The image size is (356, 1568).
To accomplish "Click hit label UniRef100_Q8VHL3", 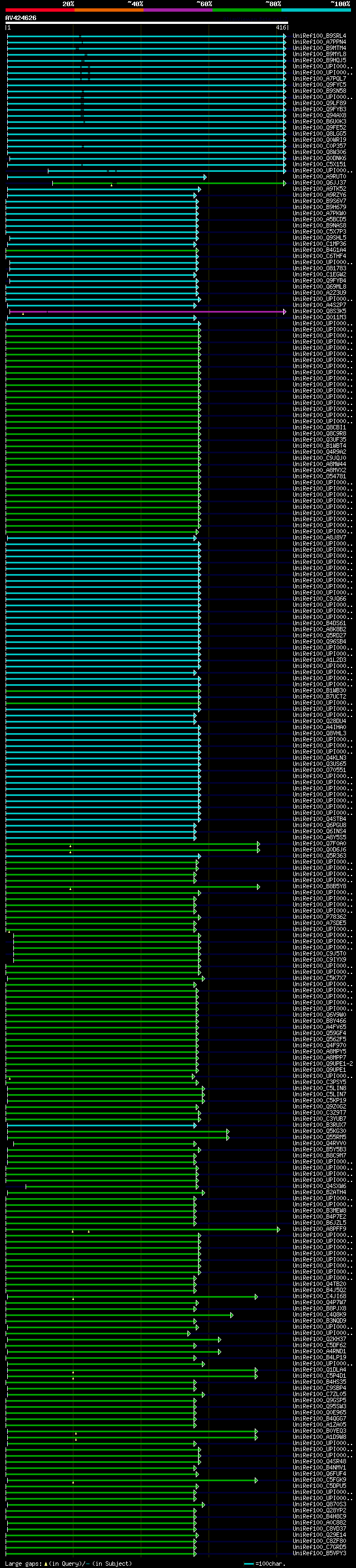I will (x=319, y=734).
